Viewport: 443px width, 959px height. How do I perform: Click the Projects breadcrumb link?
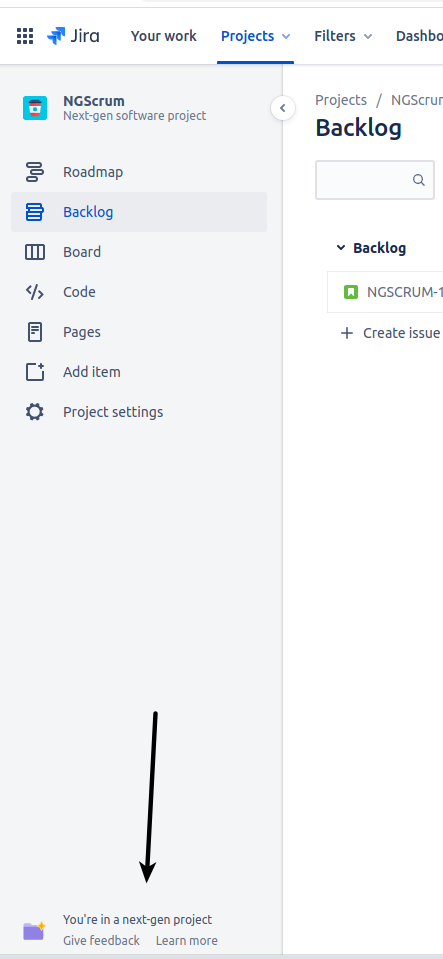pyautogui.click(x=341, y=100)
